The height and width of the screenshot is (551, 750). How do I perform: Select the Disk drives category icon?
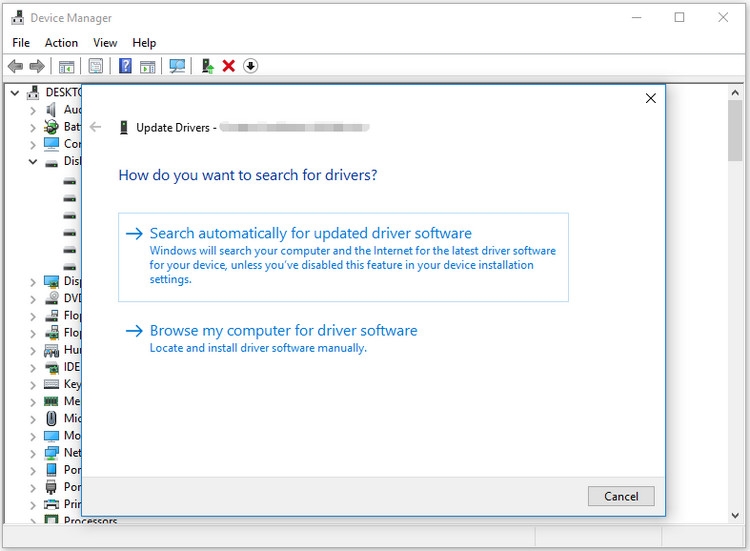[51, 164]
